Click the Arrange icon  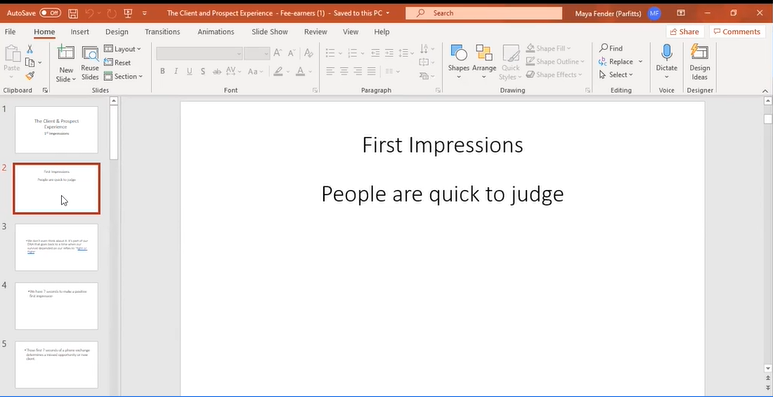coord(484,53)
